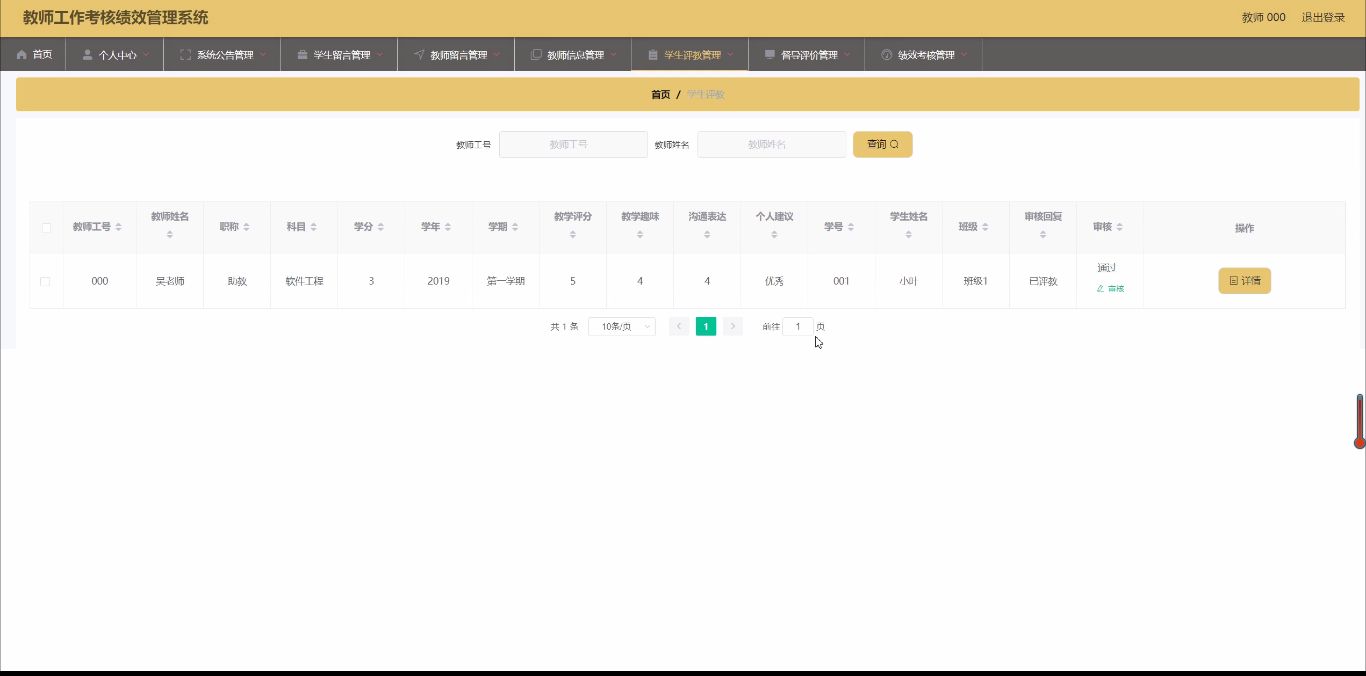Sort by the 班级 column arrows

tap(985, 228)
